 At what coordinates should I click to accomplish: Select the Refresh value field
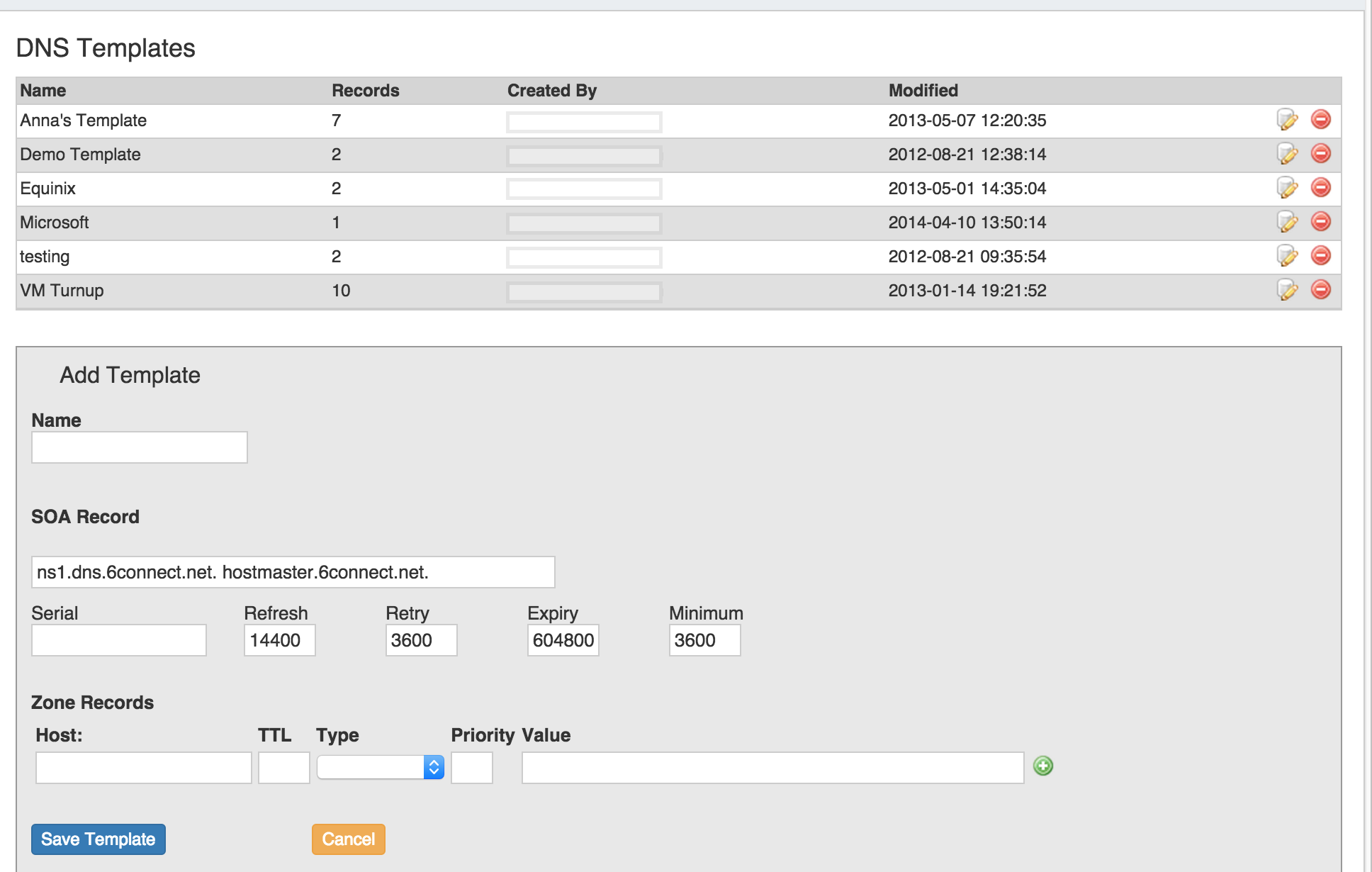[x=279, y=640]
